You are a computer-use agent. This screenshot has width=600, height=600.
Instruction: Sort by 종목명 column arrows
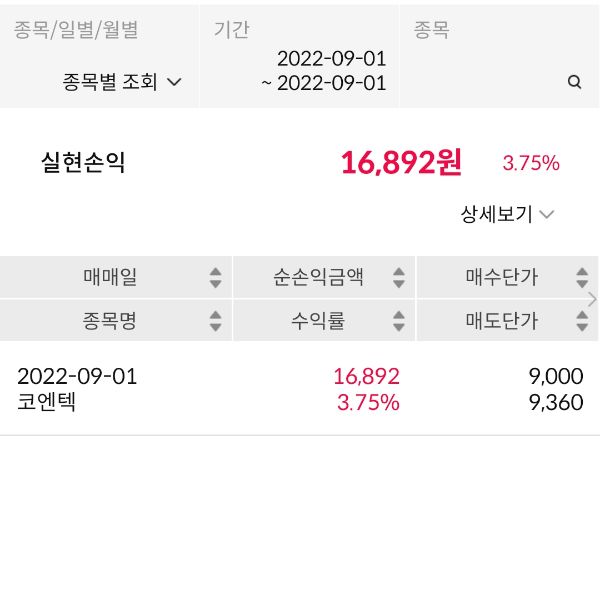pyautogui.click(x=215, y=321)
